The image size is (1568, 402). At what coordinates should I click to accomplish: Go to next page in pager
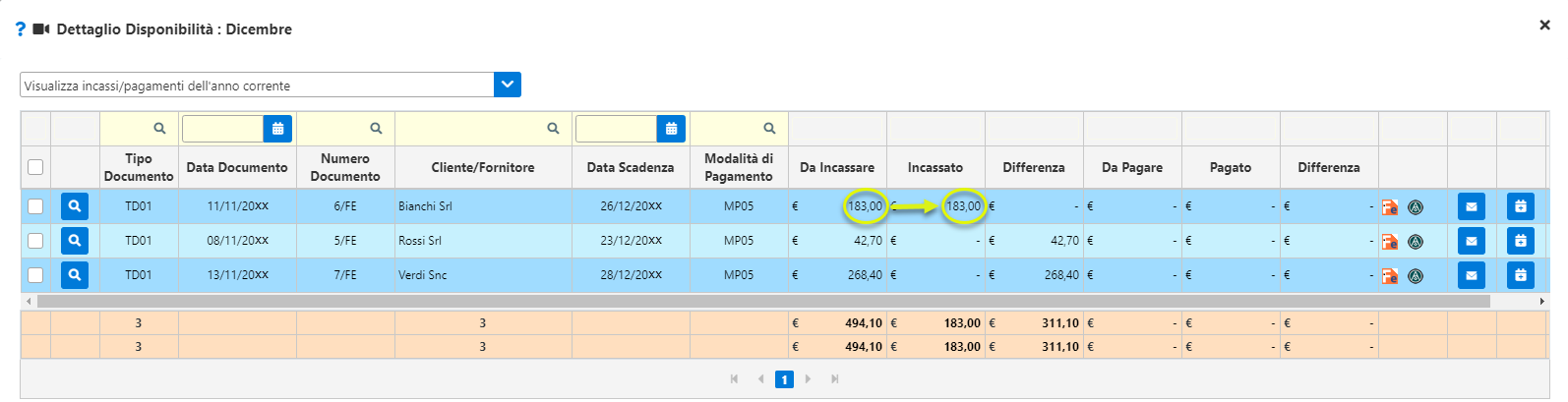tap(808, 379)
